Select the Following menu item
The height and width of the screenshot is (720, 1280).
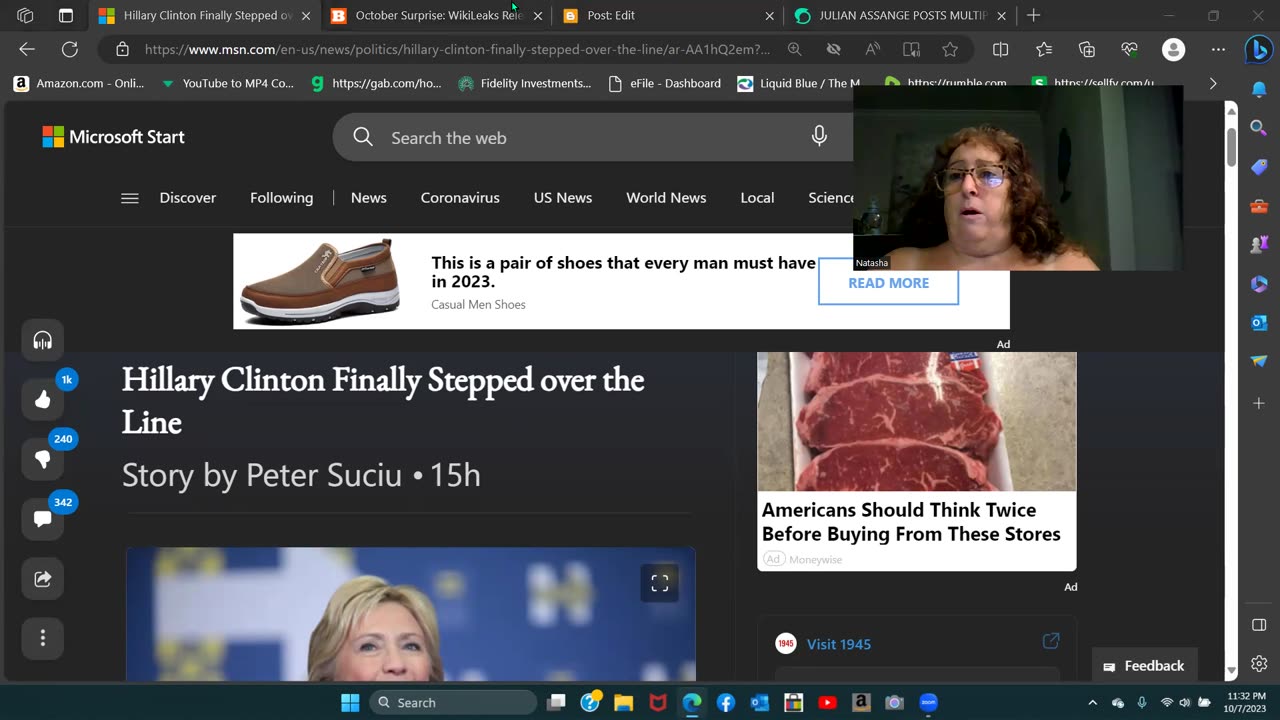click(x=282, y=198)
